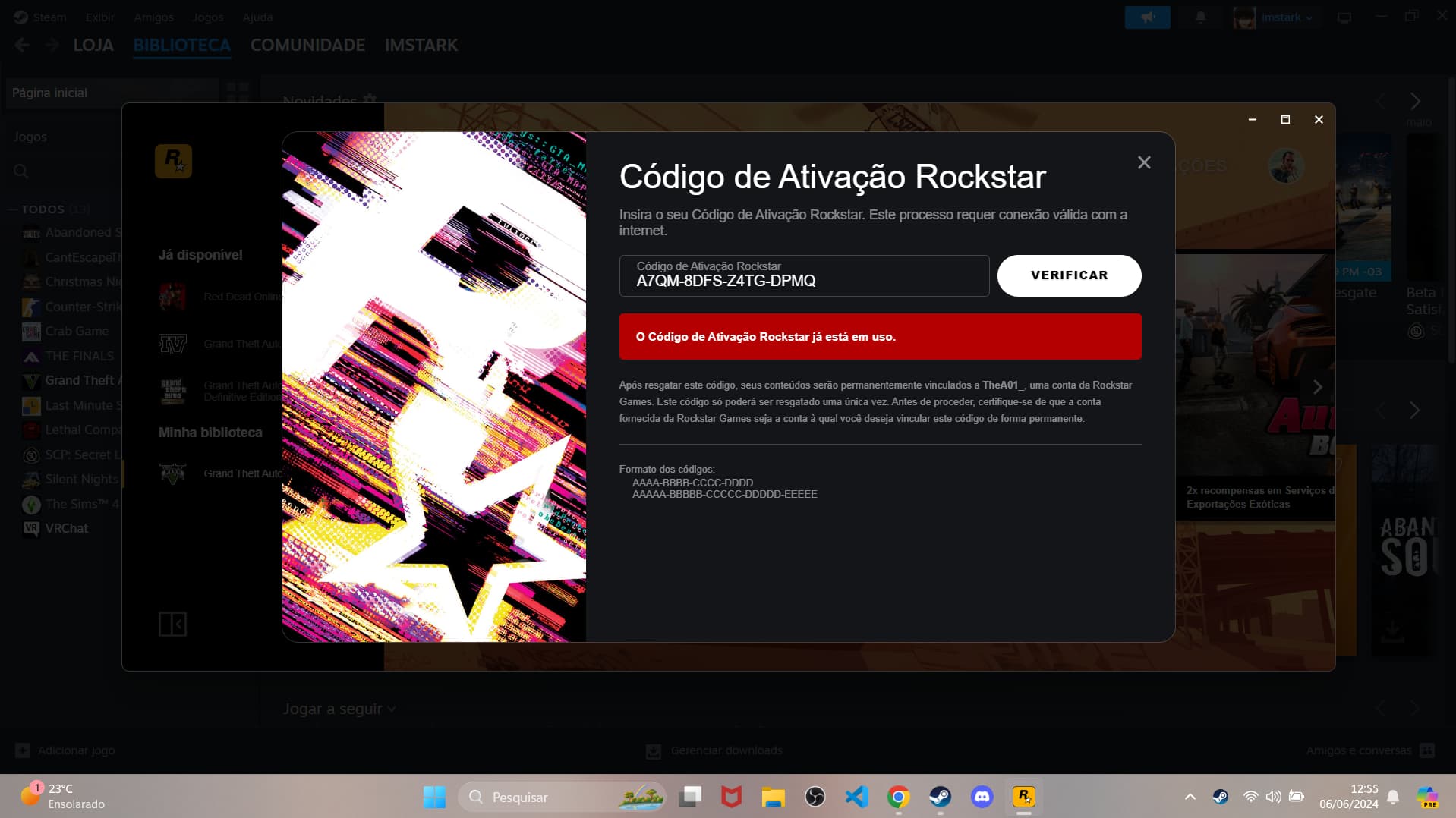This screenshot has width=1456, height=818.
Task: Open Novidades settings gear
Action: [x=370, y=100]
